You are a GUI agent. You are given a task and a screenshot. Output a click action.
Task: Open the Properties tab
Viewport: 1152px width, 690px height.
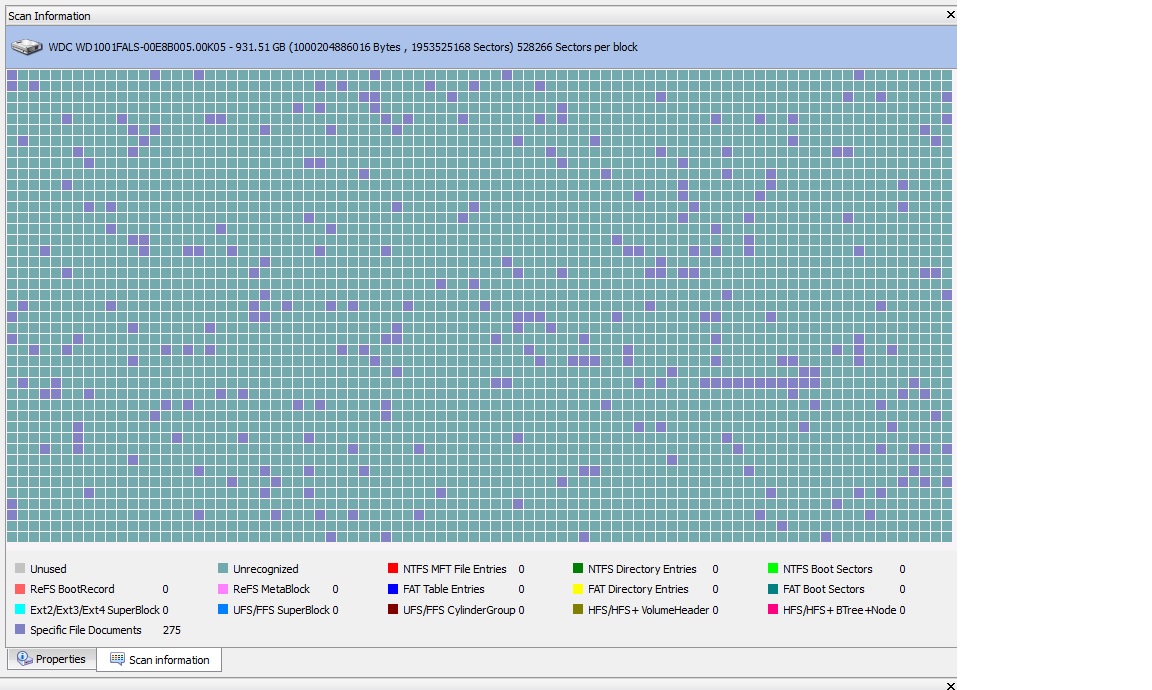click(x=51, y=659)
